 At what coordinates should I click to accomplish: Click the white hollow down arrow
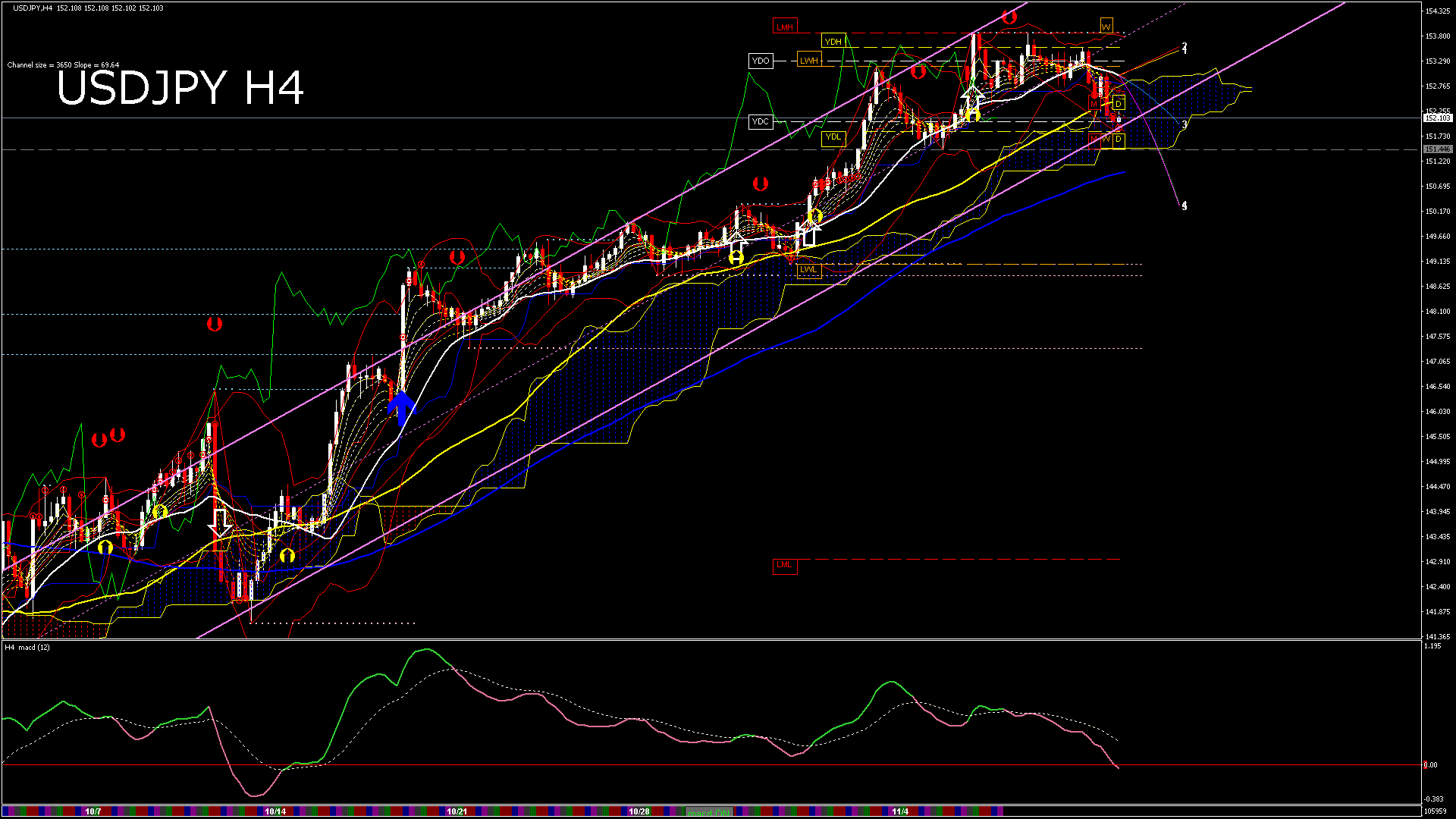tap(220, 522)
